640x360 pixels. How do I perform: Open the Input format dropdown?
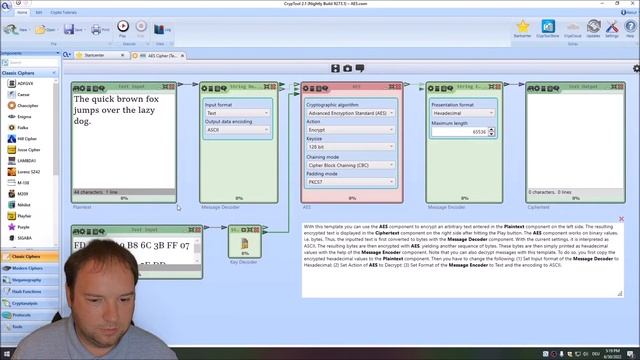tap(237, 113)
